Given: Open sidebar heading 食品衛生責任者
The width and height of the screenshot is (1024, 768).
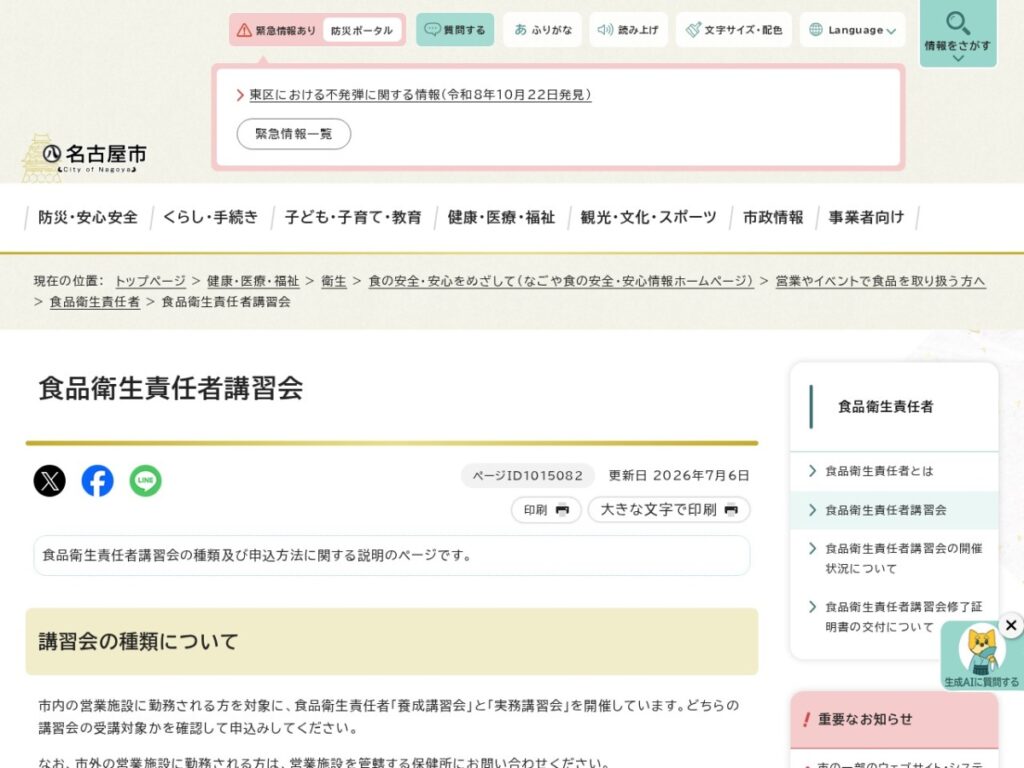Looking at the screenshot, I should pyautogui.click(x=886, y=407).
